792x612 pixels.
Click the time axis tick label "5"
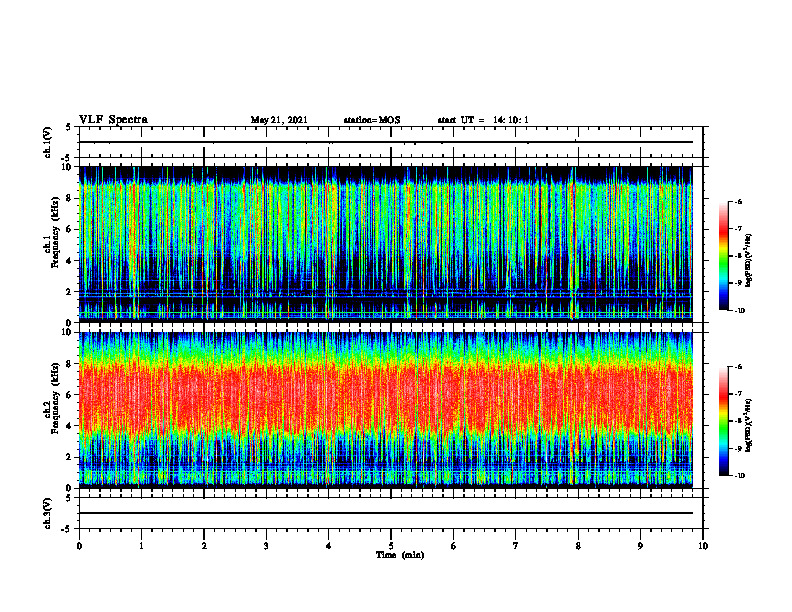coord(391,546)
